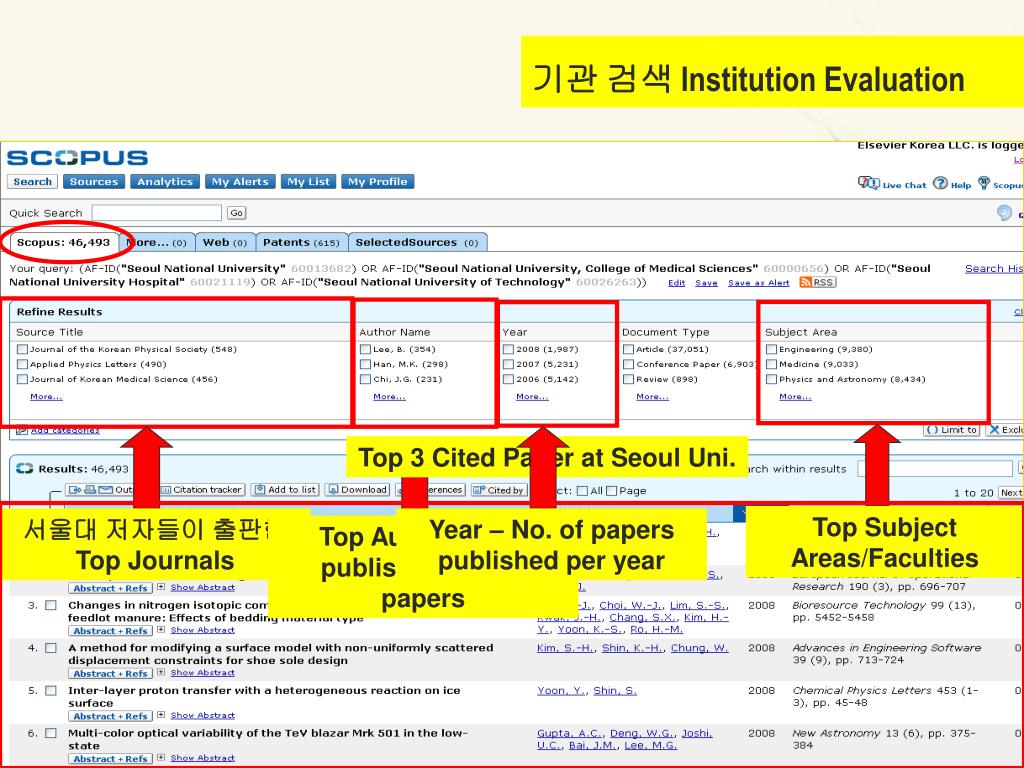Tick Select All checkbox
Image resolution: width=1024 pixels, height=768 pixels.
[583, 491]
